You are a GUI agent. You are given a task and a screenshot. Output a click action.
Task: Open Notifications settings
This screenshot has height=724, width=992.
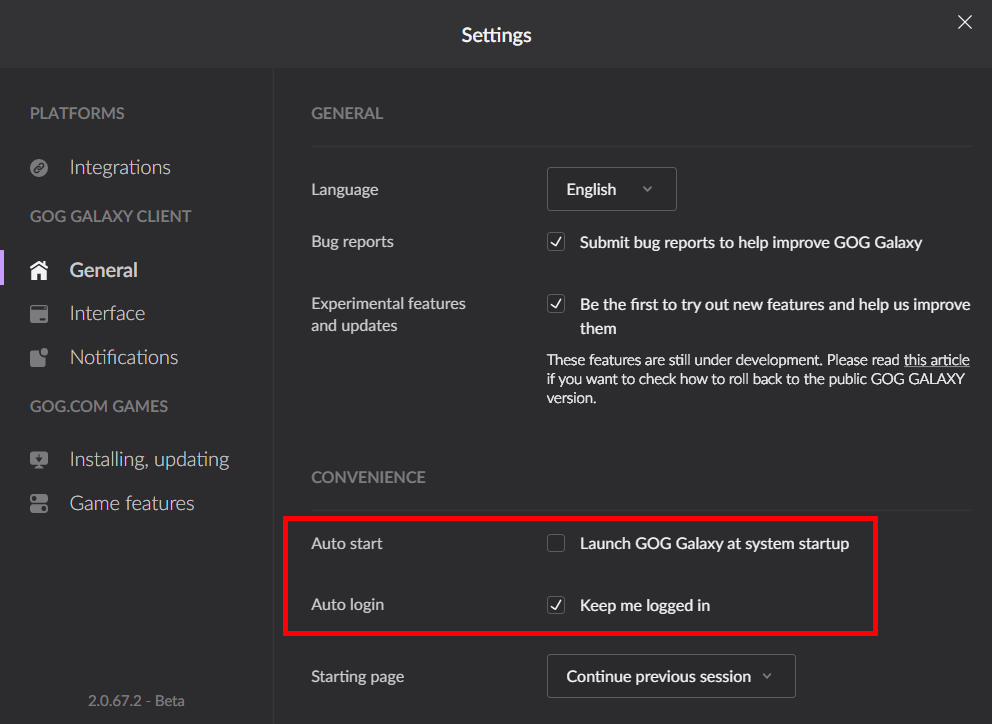[124, 357]
